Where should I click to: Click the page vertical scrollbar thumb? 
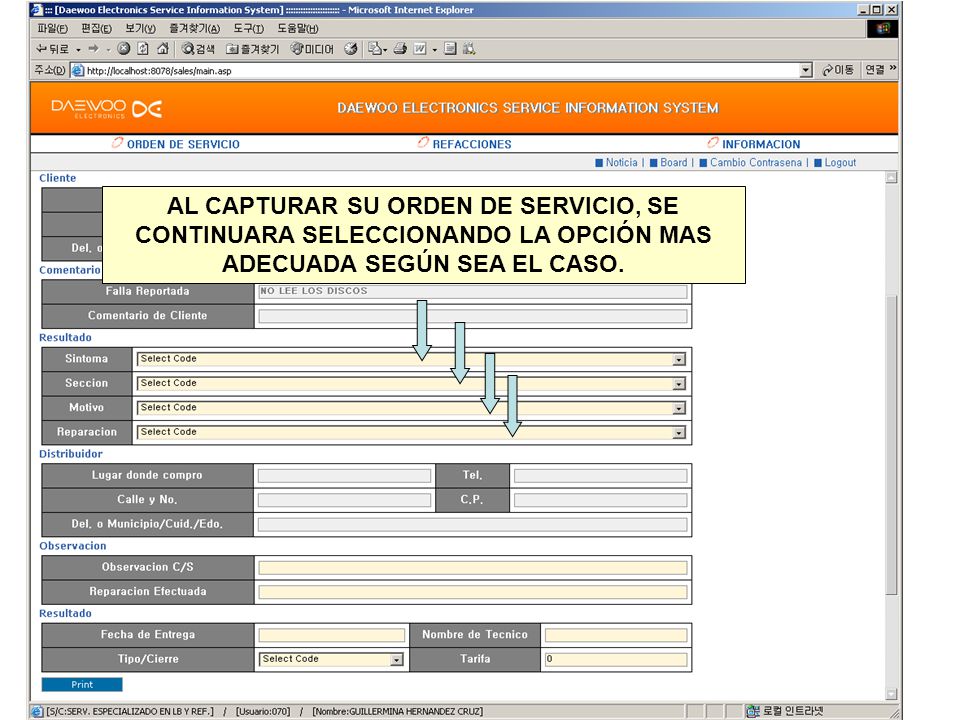[891, 444]
